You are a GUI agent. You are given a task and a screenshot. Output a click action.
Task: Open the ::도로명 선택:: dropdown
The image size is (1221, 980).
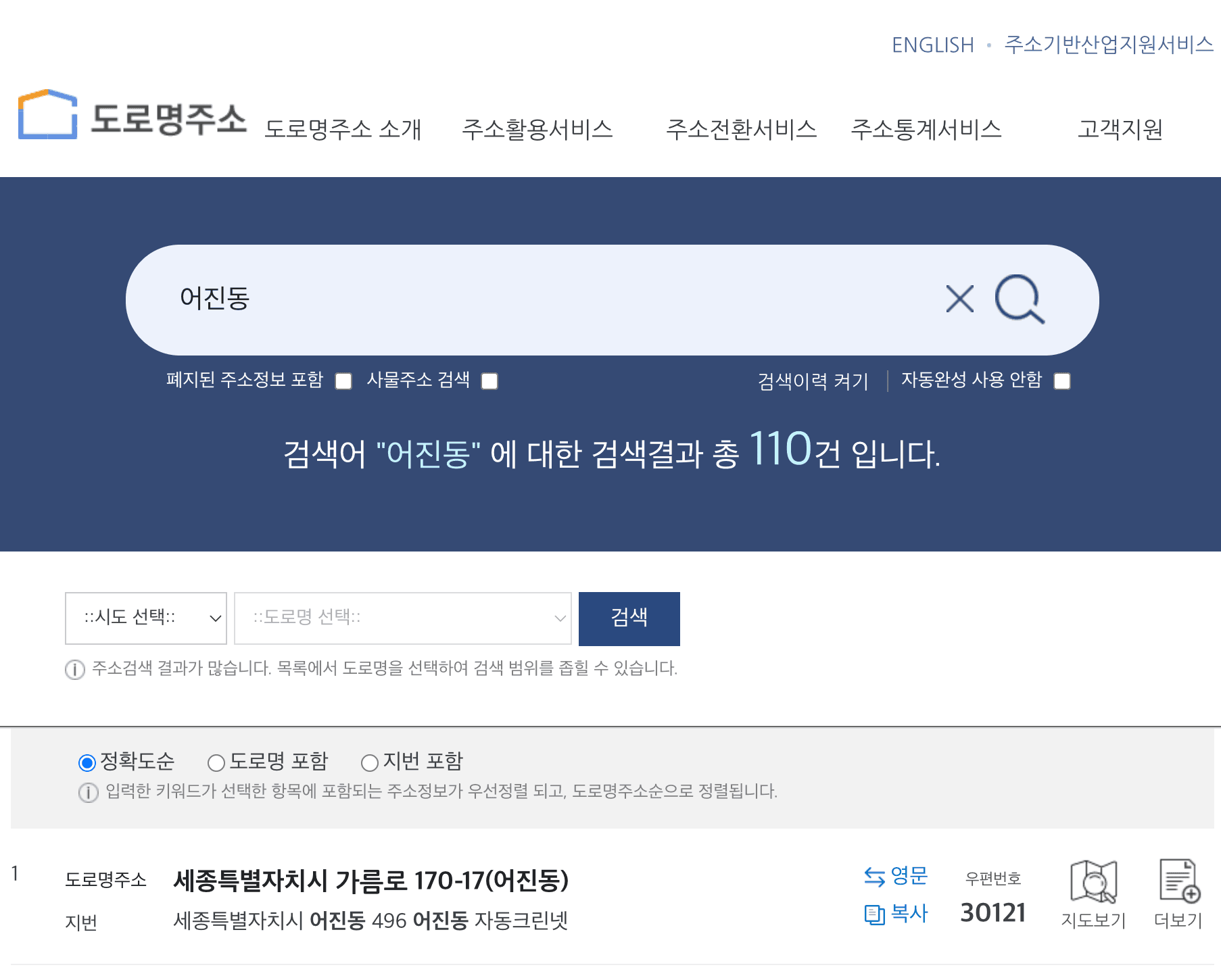pyautogui.click(x=402, y=618)
